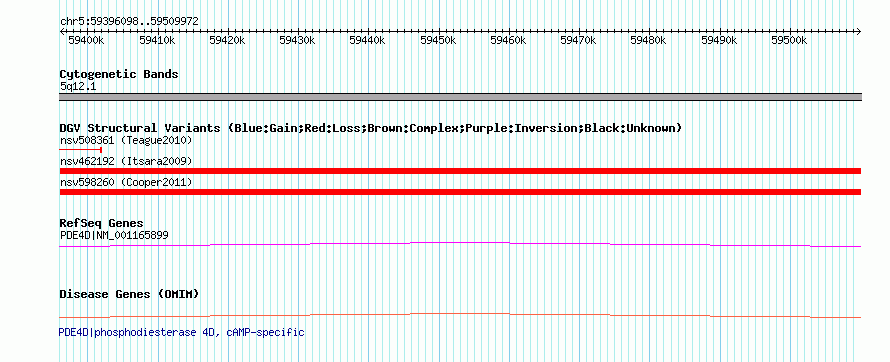Open the nsv508361 (Teague2010) variant label
This screenshot has height=362, width=890.
(x=126, y=140)
